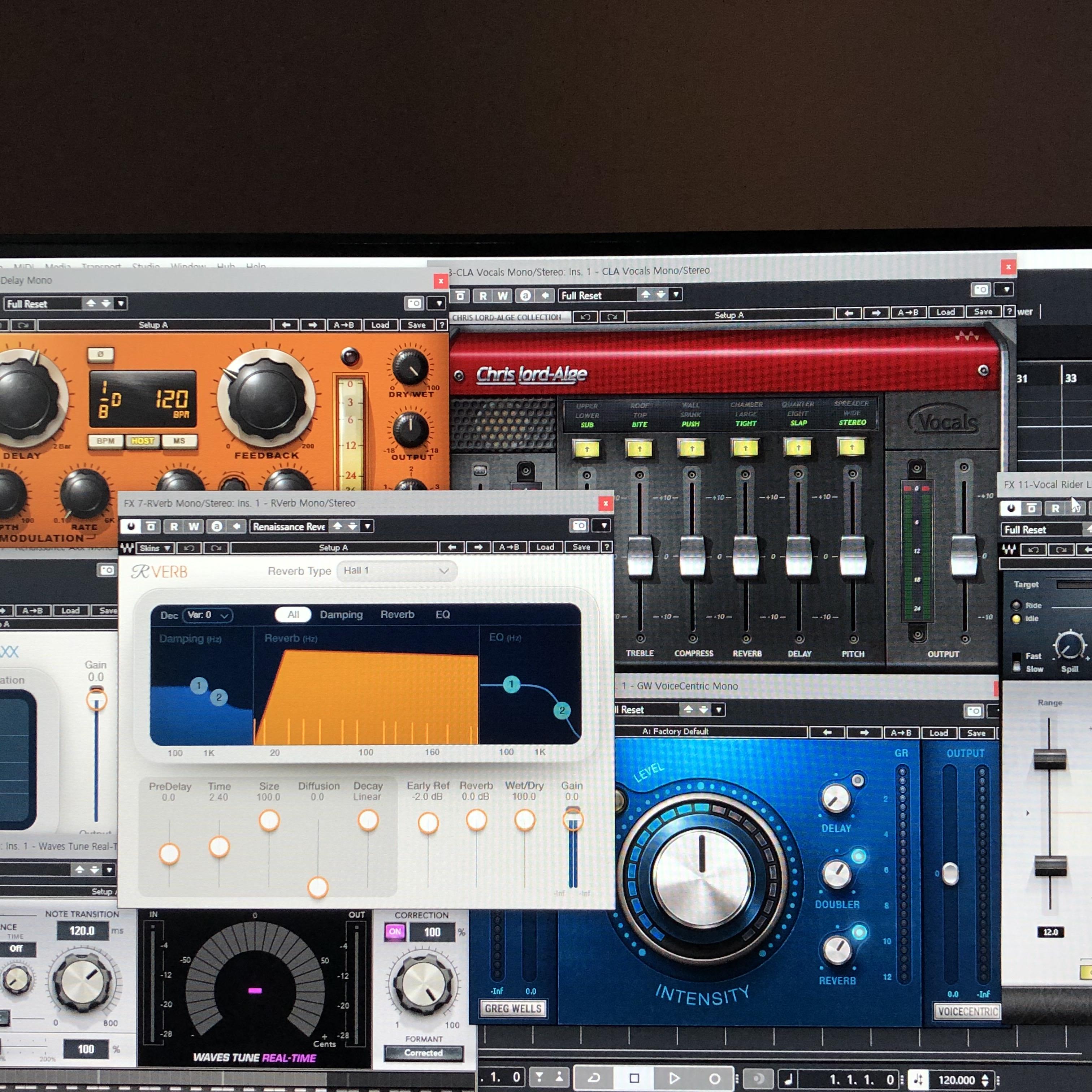
Task: Open the Reverb Type Hall 1 dropdown
Action: pos(396,571)
